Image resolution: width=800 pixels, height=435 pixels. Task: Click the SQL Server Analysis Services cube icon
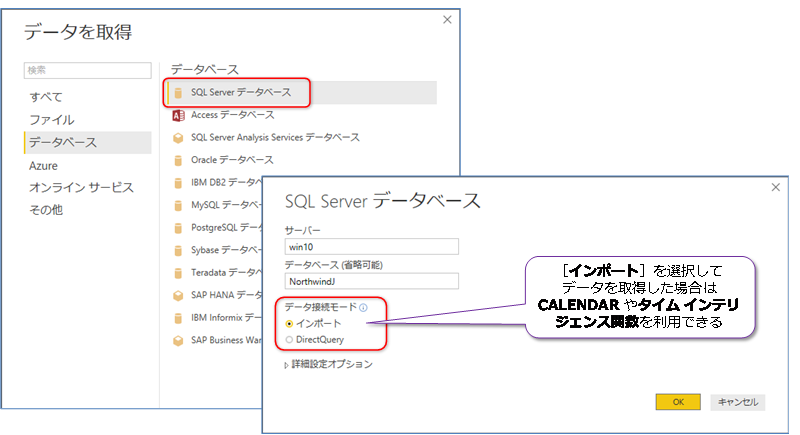pyautogui.click(x=178, y=138)
